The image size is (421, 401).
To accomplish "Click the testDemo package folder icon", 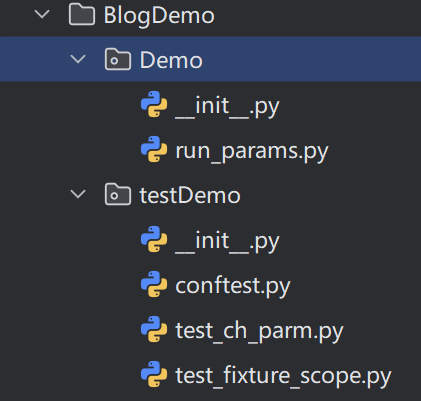I will (x=118, y=194).
